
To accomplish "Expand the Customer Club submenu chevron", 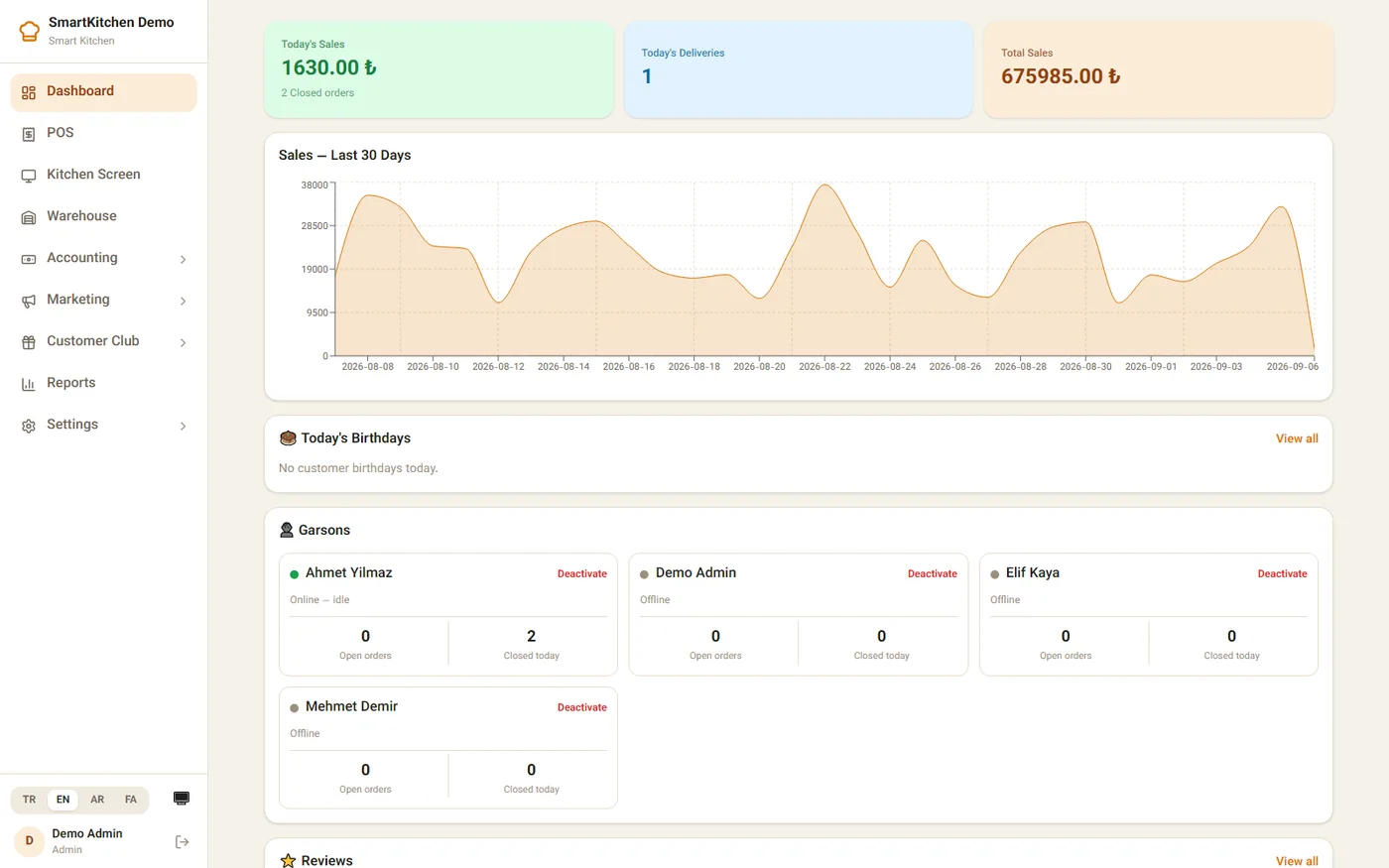I will [183, 342].
